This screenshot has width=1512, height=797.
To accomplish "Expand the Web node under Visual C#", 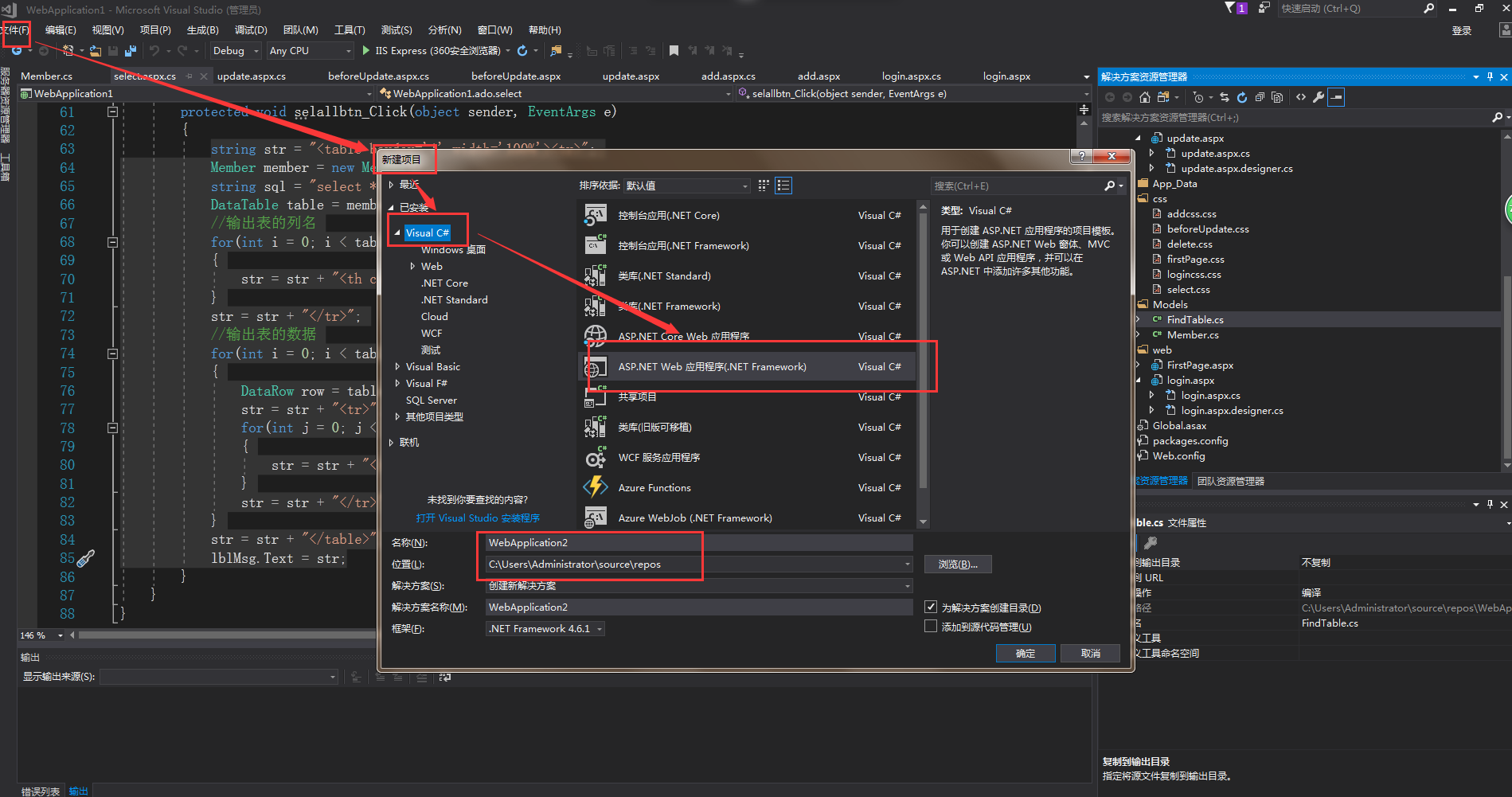I will 412,267.
